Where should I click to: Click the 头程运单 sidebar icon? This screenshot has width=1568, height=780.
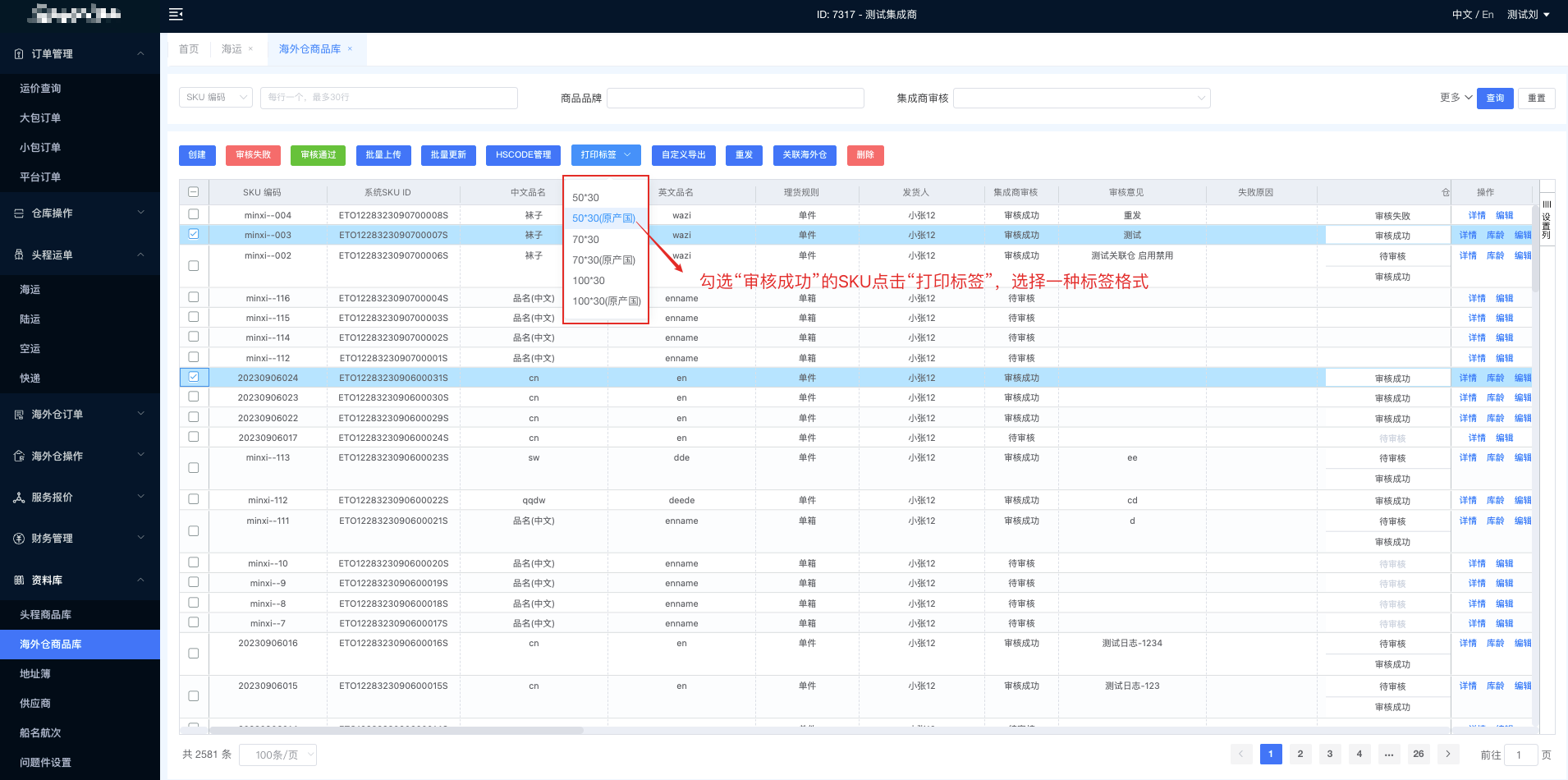tap(19, 255)
